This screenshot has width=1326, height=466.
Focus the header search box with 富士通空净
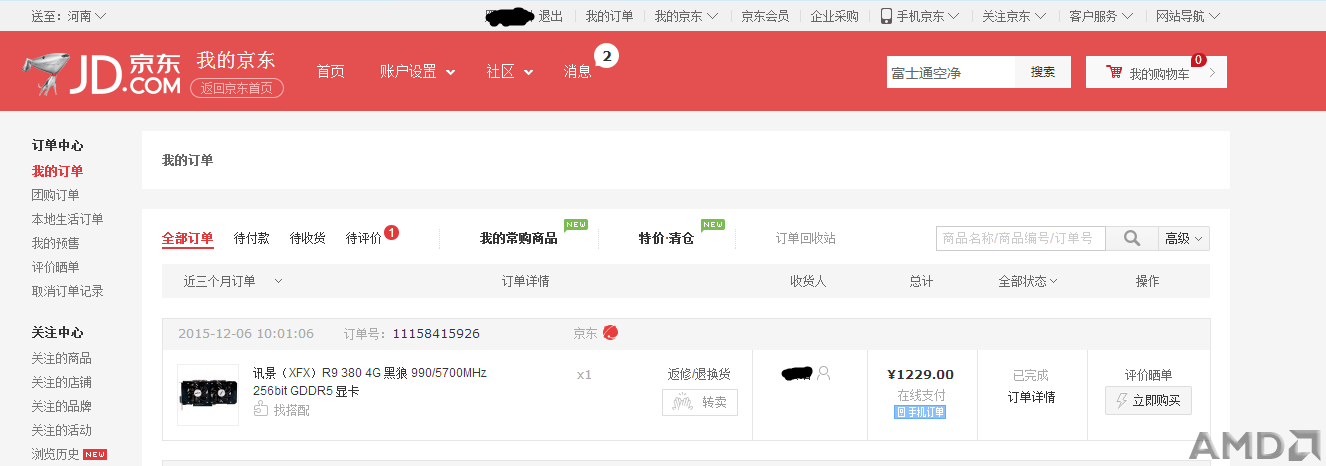point(951,72)
